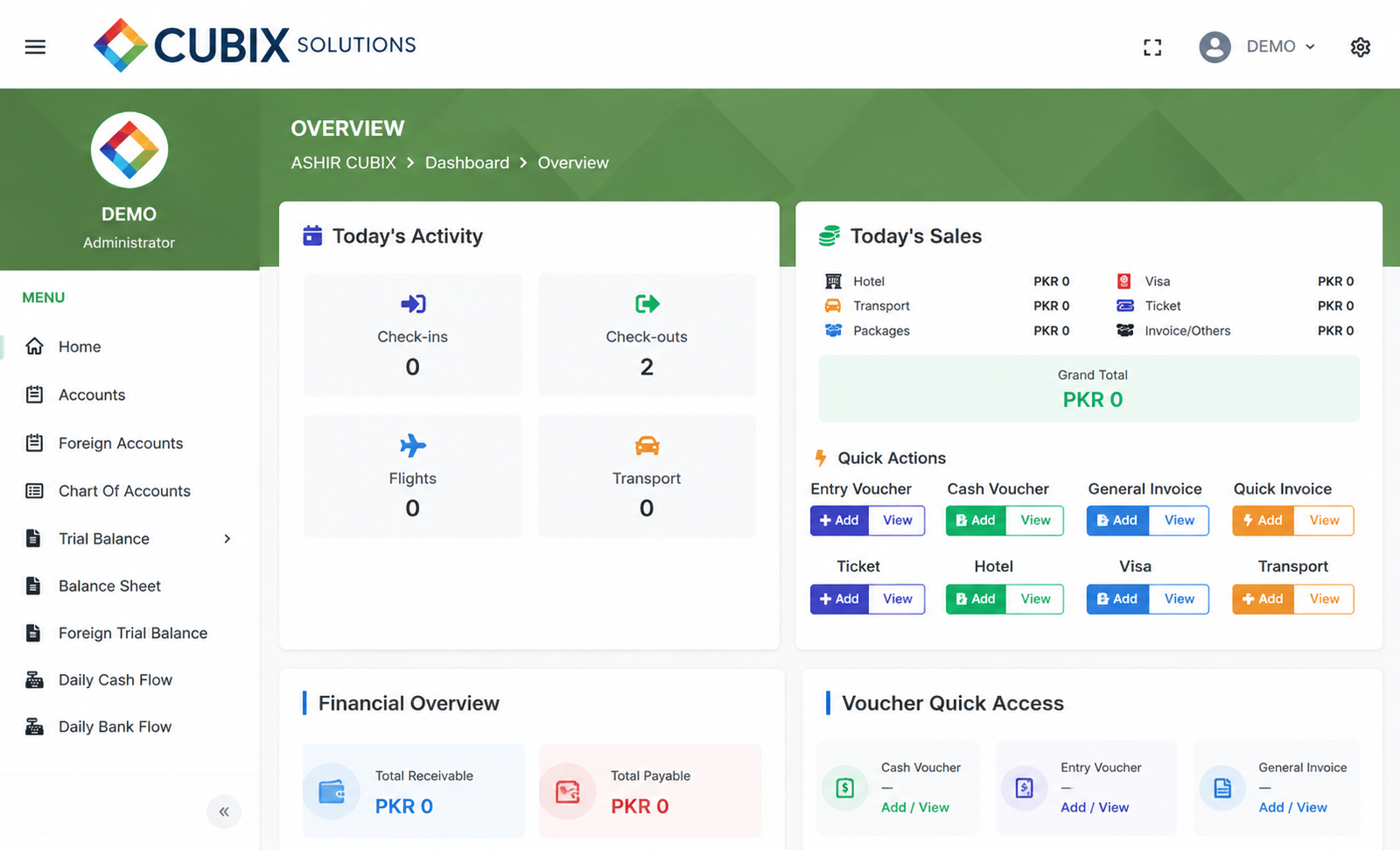Open Add / View under Entry Voucher
This screenshot has height=850, width=1400.
[1095, 807]
